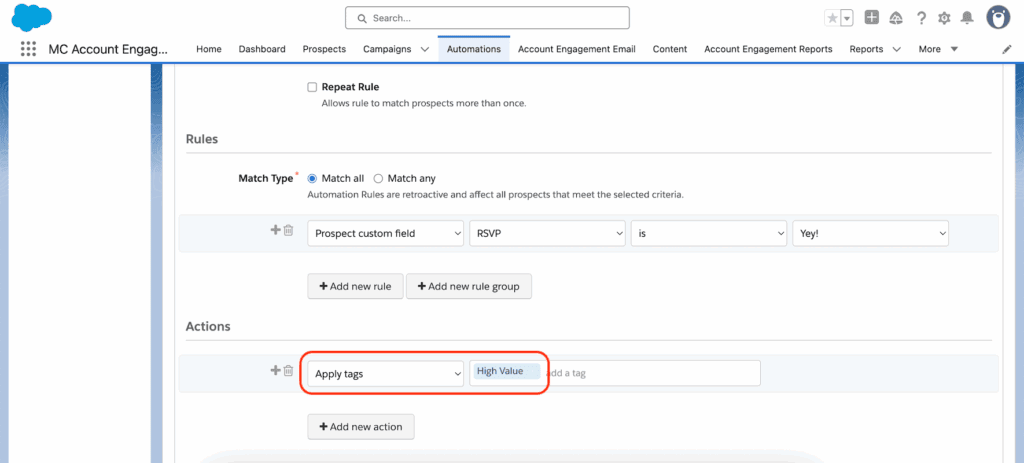Open the Salesforce guidance center icon

pyautogui.click(x=896, y=18)
